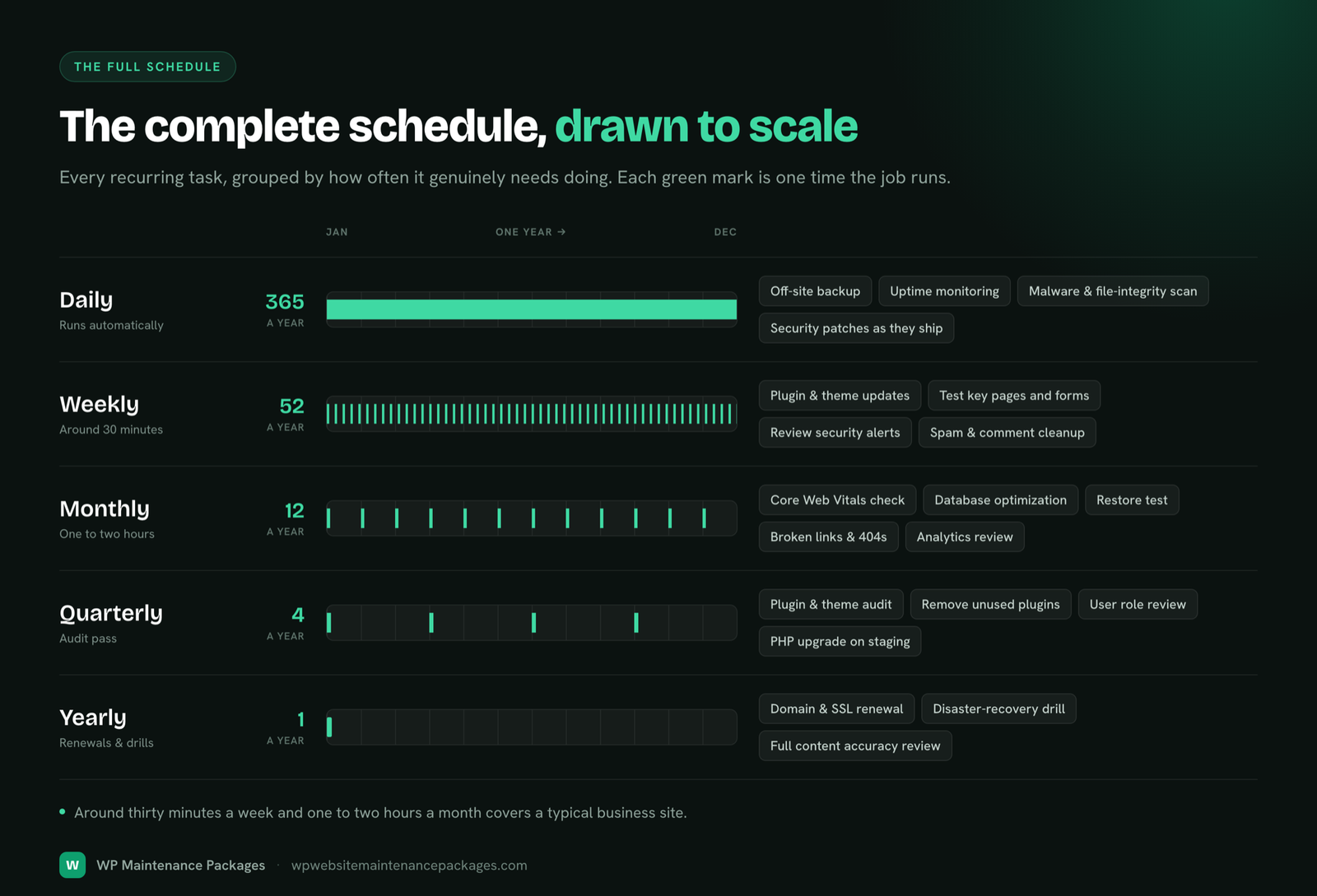Click the Restore test tag
The width and height of the screenshot is (1317, 896).
[1132, 500]
